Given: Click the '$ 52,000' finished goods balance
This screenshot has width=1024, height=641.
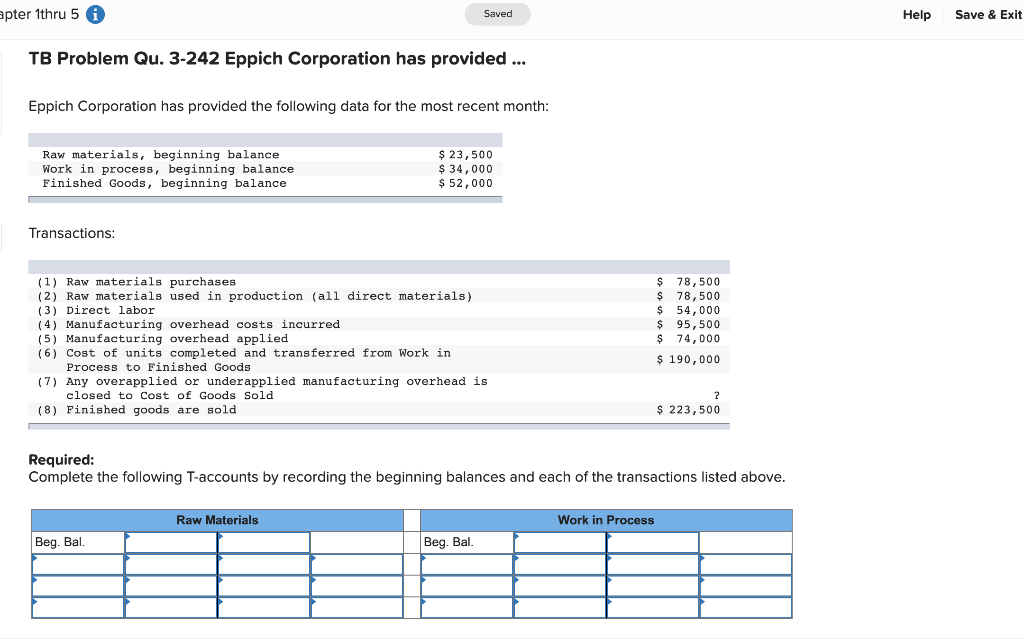Looking at the screenshot, I should [466, 183].
